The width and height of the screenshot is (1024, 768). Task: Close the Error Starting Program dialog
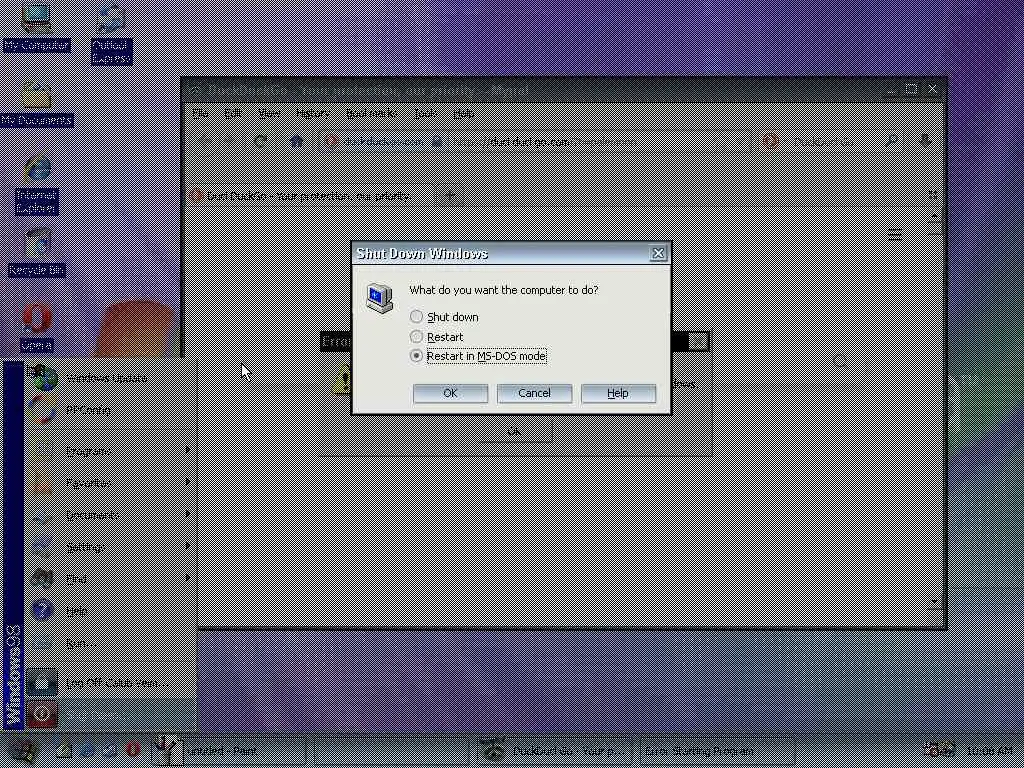tap(699, 341)
